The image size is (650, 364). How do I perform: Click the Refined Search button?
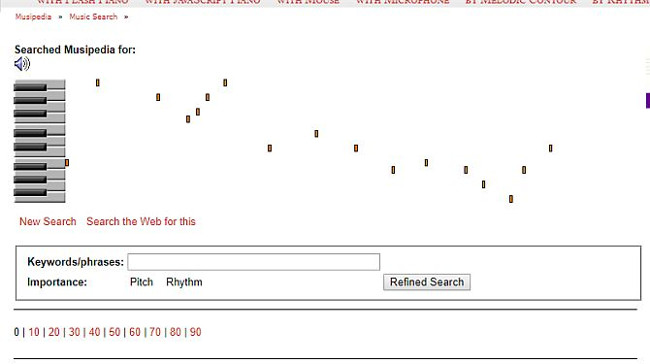[x=427, y=282]
